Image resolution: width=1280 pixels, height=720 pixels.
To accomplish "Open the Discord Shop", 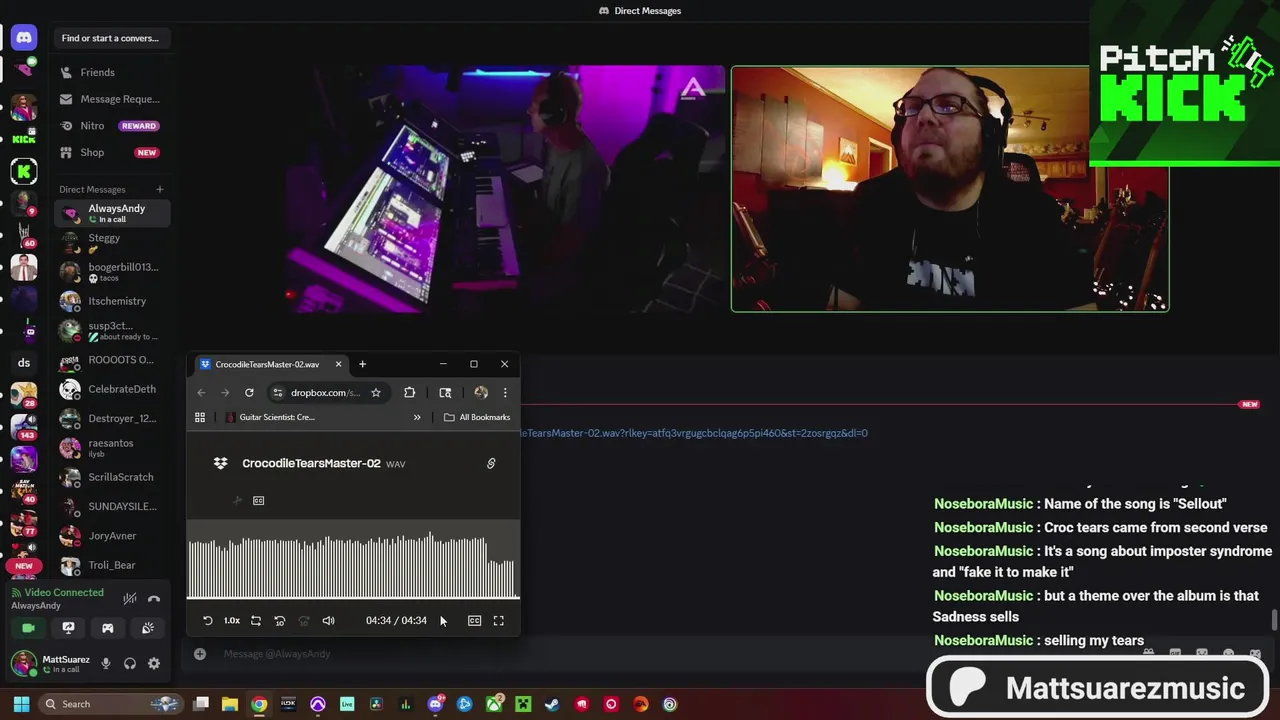I will pyautogui.click(x=111, y=153).
